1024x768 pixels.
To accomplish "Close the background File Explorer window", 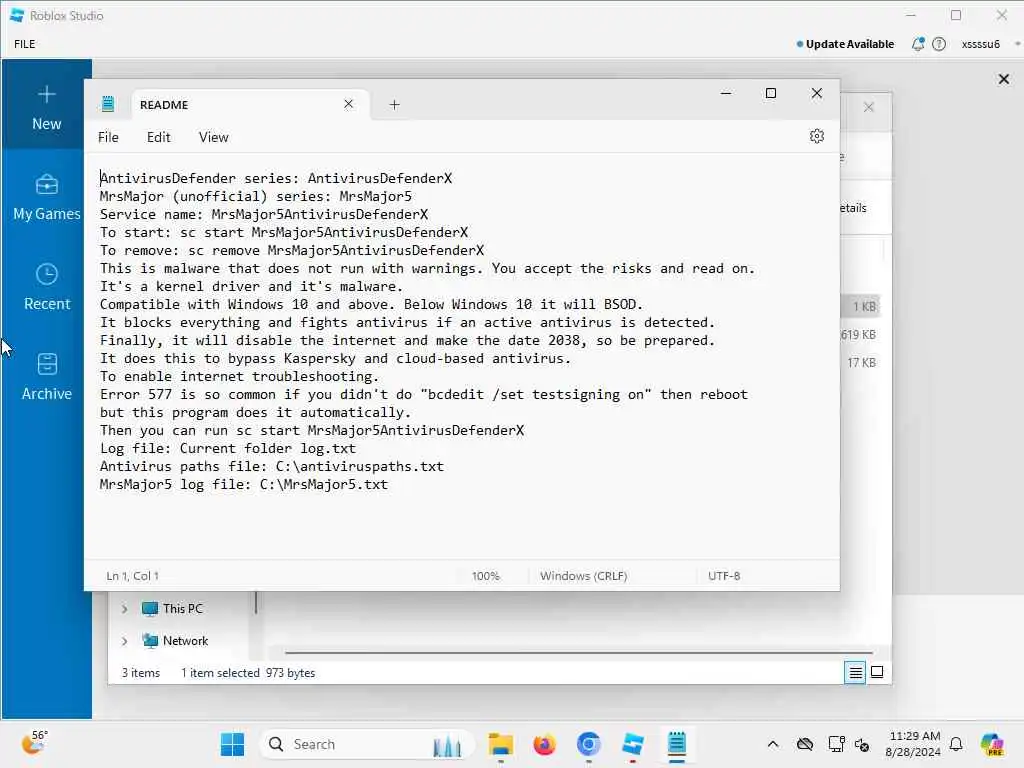I will [x=869, y=107].
